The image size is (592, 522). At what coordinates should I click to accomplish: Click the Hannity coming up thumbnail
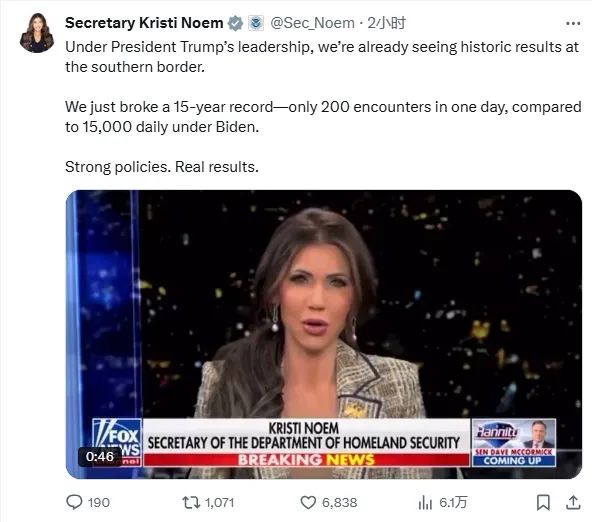513,443
